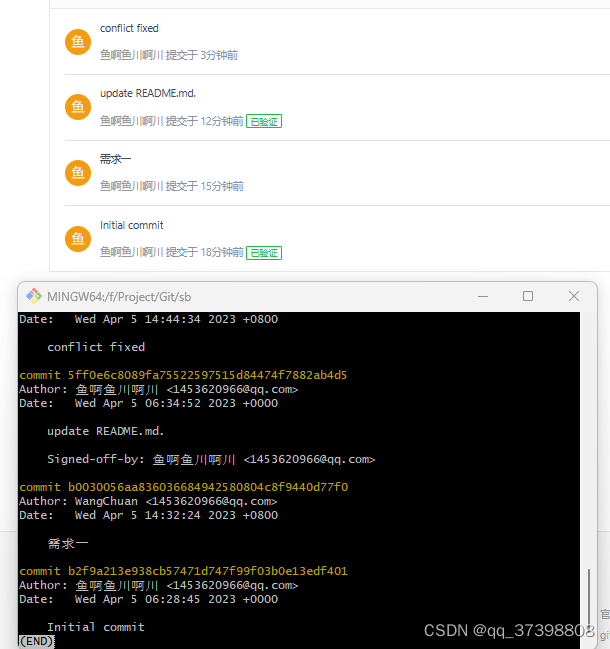Screen dimensions: 610x649
Task: Click author avatar beside 'conflict fixed' commit
Action: [x=78, y=41]
